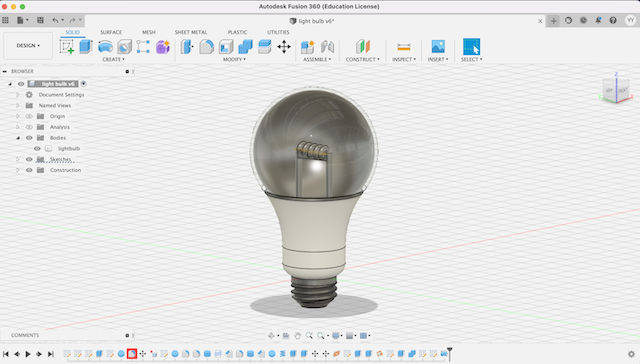
Task: Open Job Status clock icon
Action: click(583, 20)
